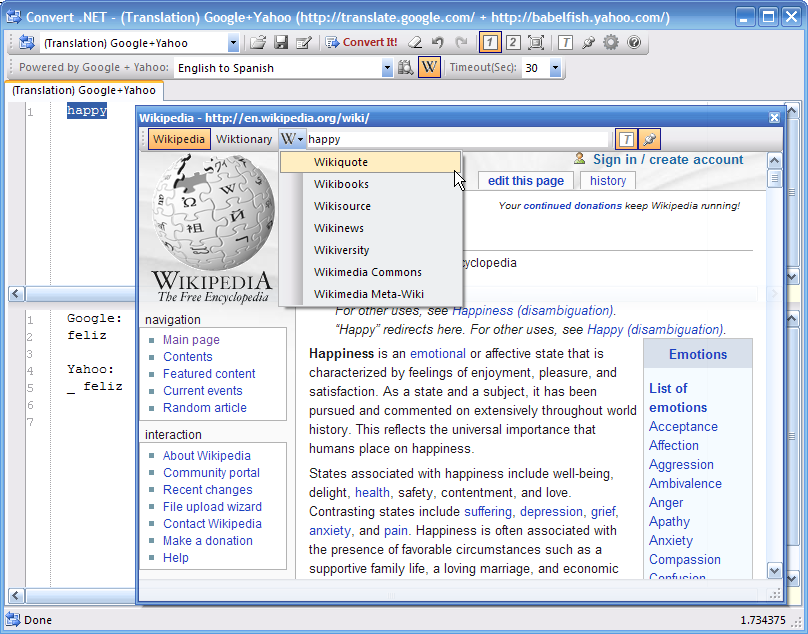Click the pin icon on main toolbar

click(x=588, y=43)
